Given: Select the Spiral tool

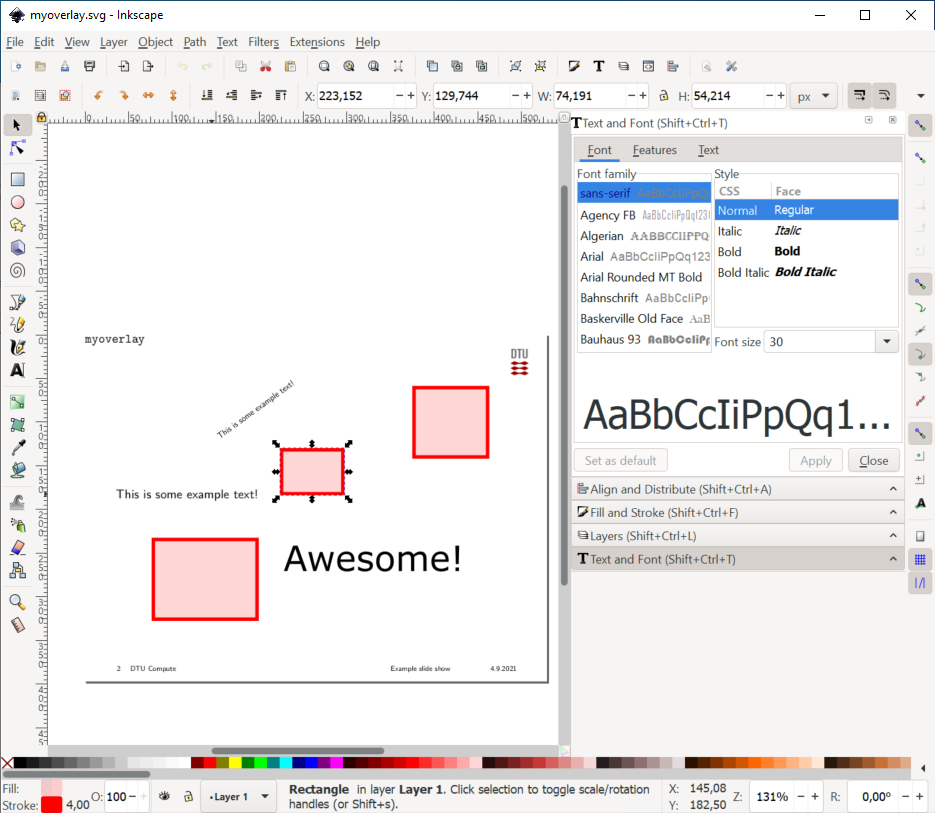Looking at the screenshot, I should click(x=17, y=270).
